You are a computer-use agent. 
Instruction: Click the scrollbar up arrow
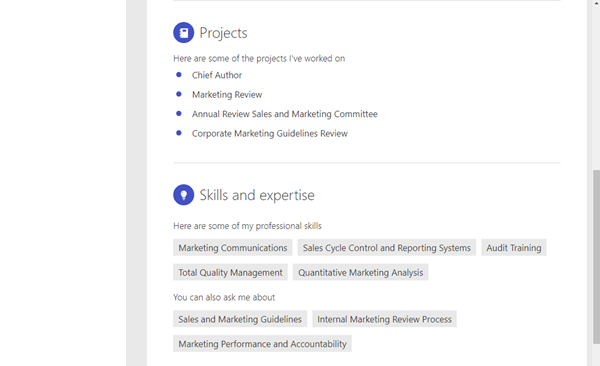596,2
